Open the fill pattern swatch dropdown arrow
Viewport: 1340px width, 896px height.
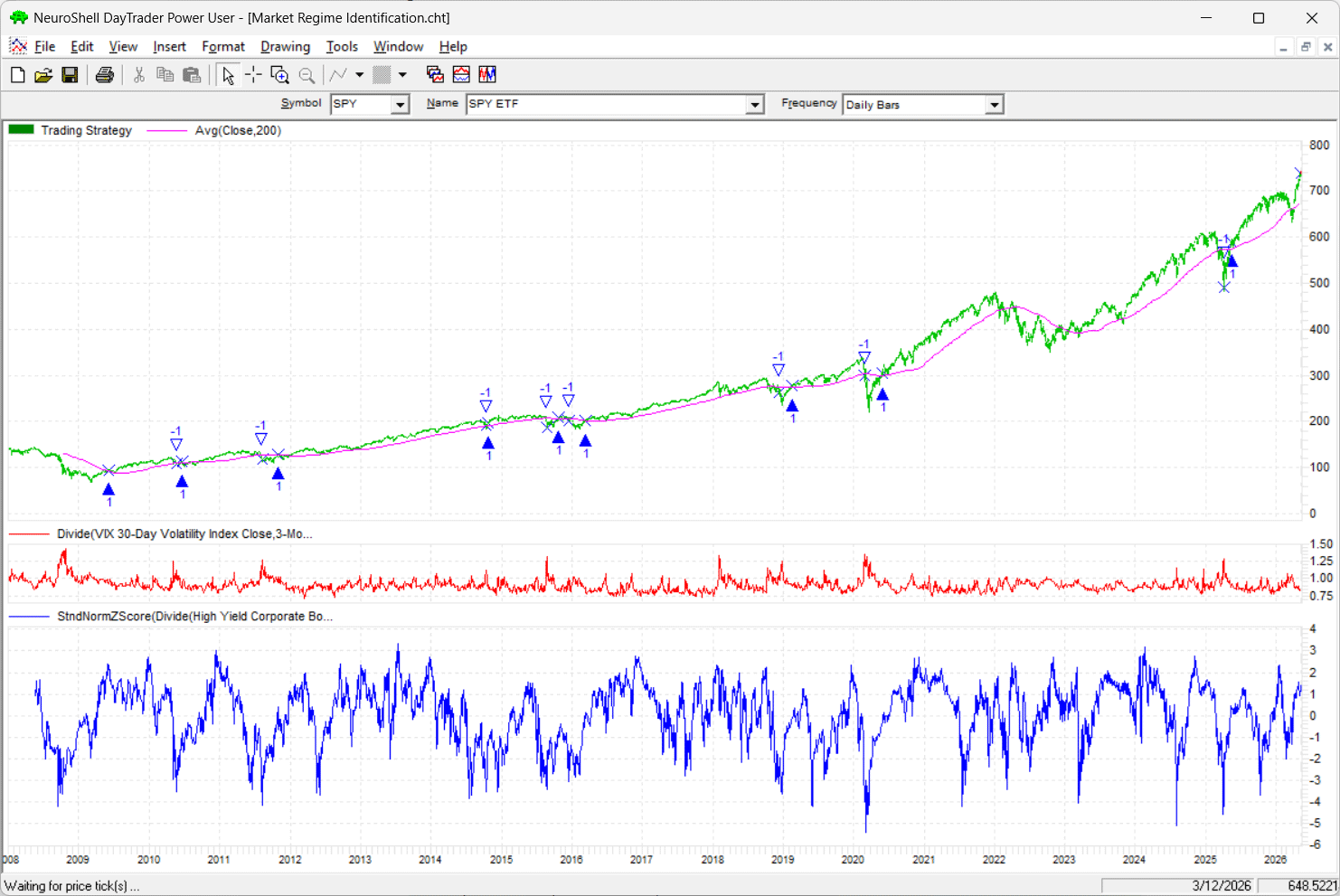tap(402, 75)
